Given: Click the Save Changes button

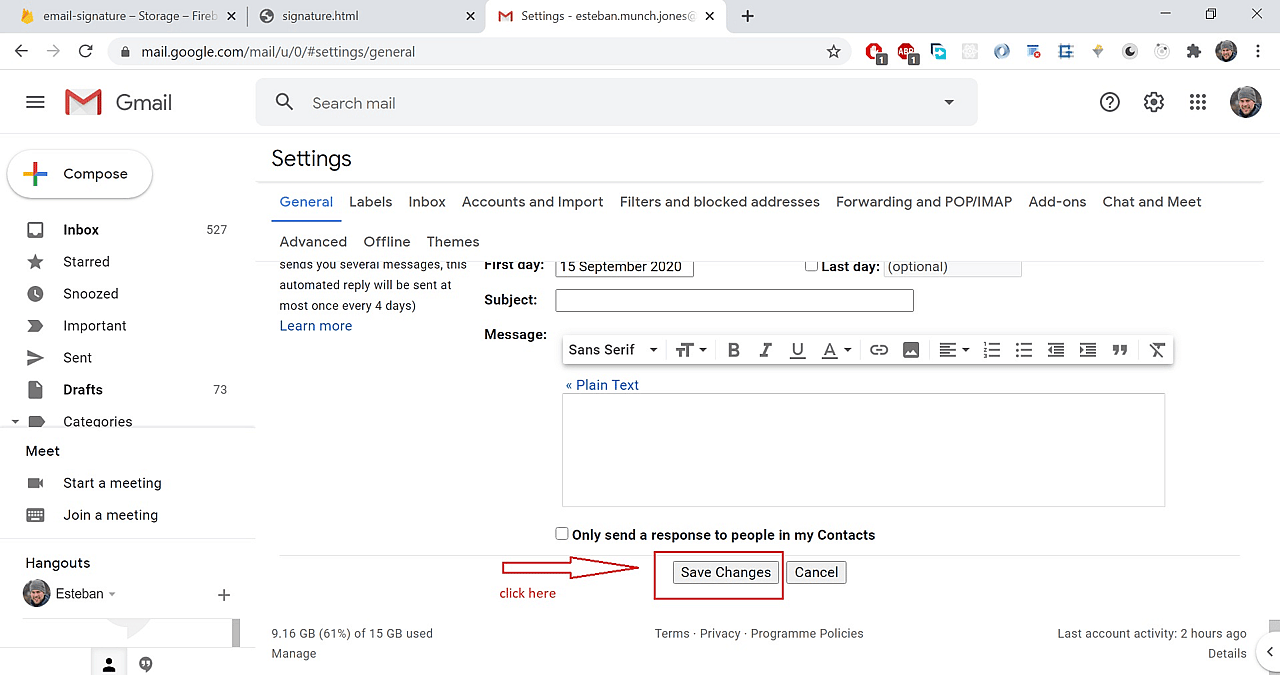Looking at the screenshot, I should pos(725,572).
